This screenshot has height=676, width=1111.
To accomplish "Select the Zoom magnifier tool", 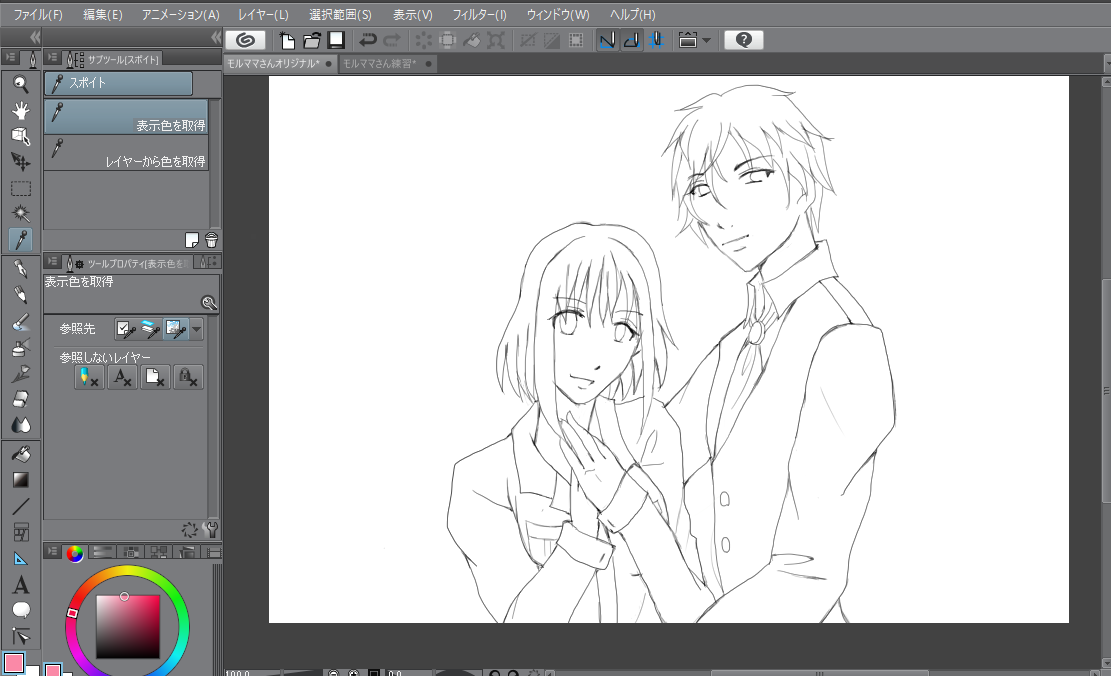I will (21, 84).
